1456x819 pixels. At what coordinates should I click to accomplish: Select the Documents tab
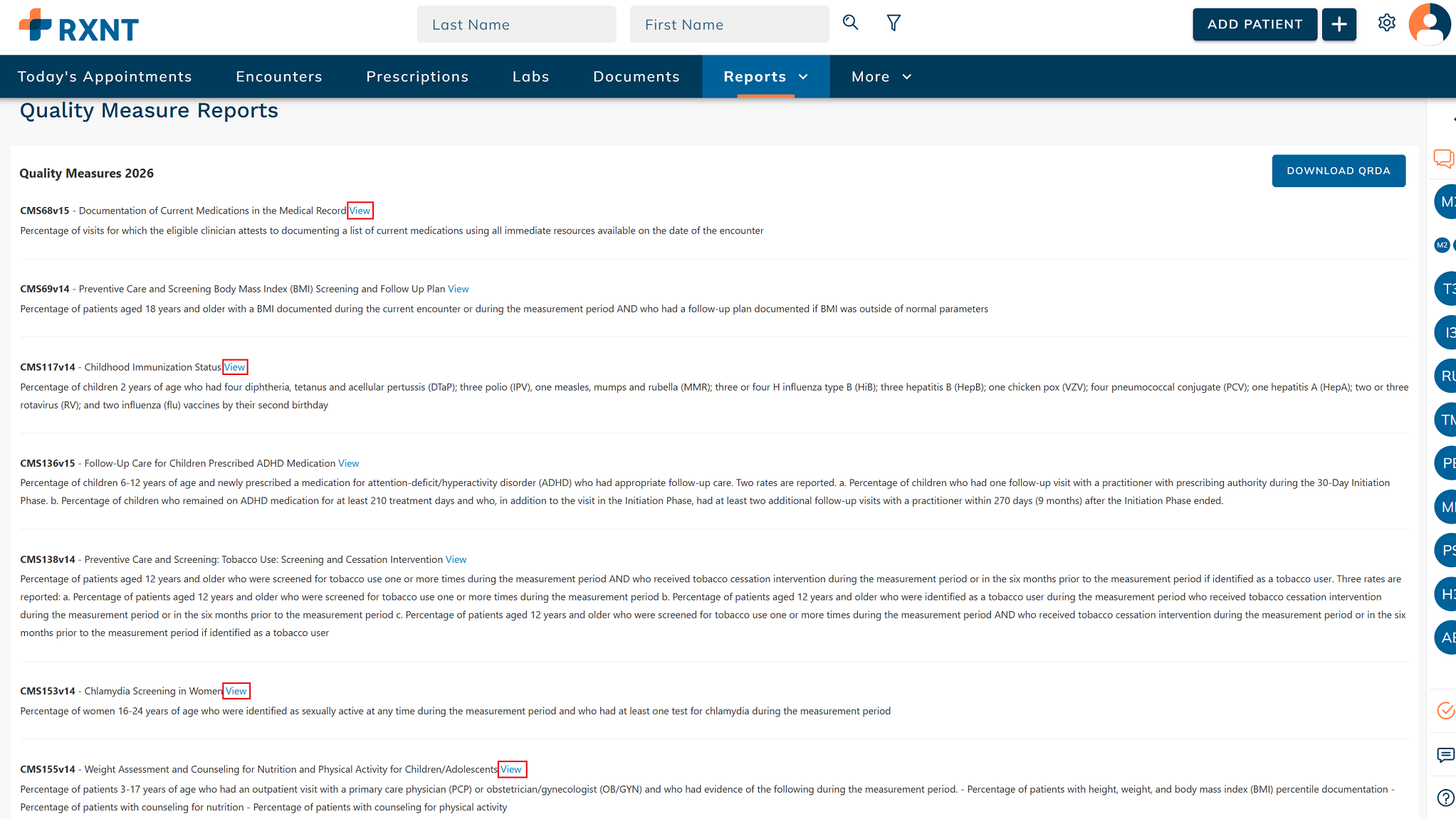coord(637,76)
